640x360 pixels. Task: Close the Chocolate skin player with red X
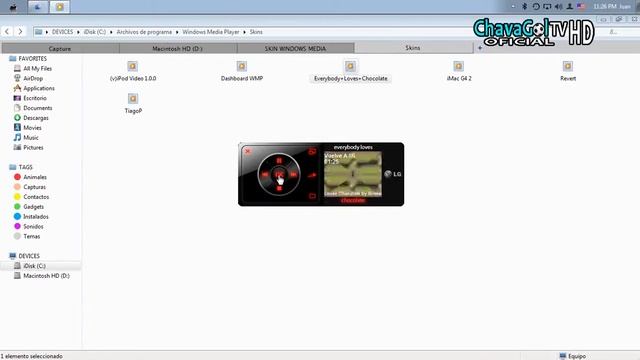click(247, 151)
